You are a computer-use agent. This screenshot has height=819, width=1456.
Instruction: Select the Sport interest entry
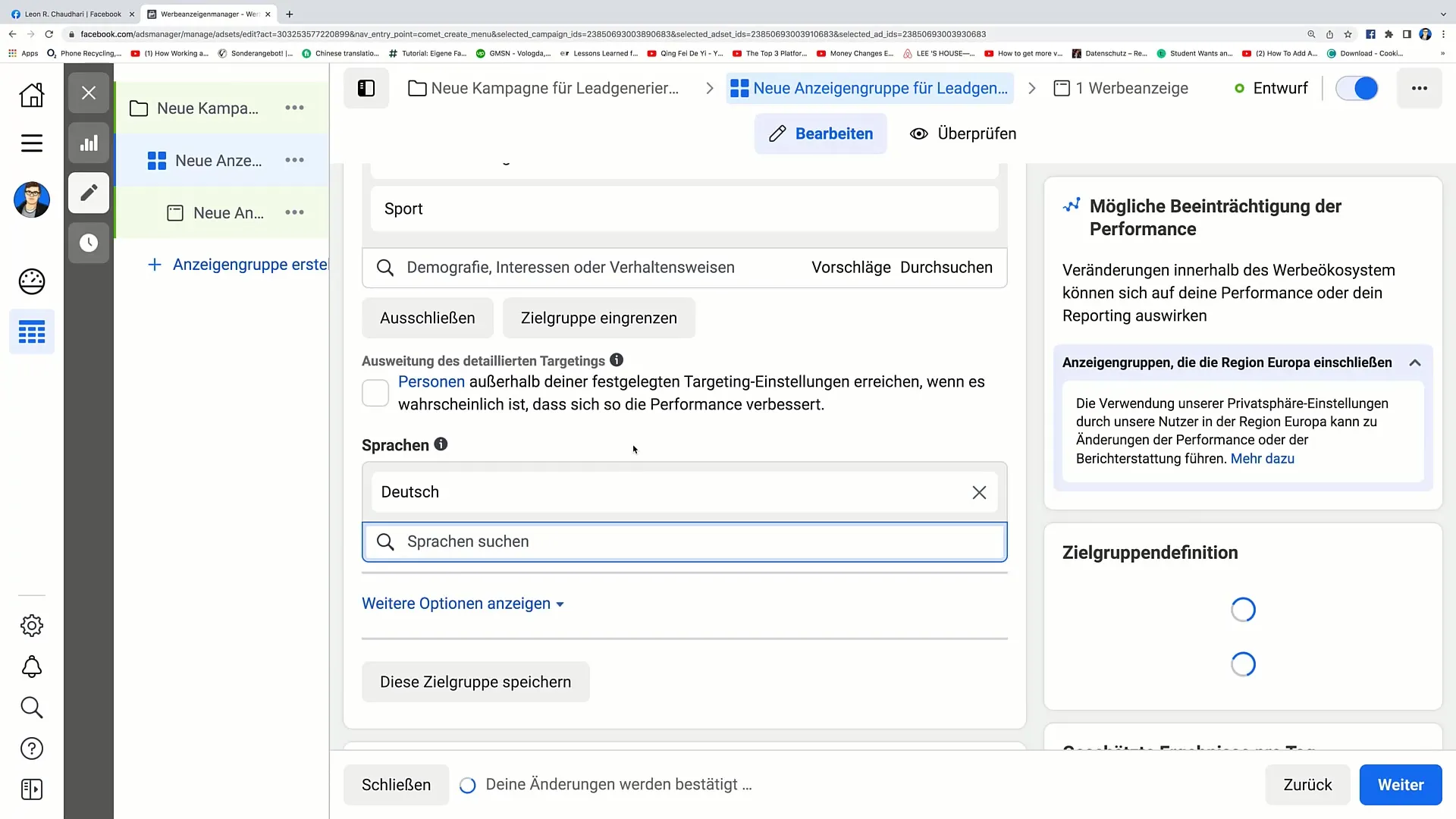[685, 209]
